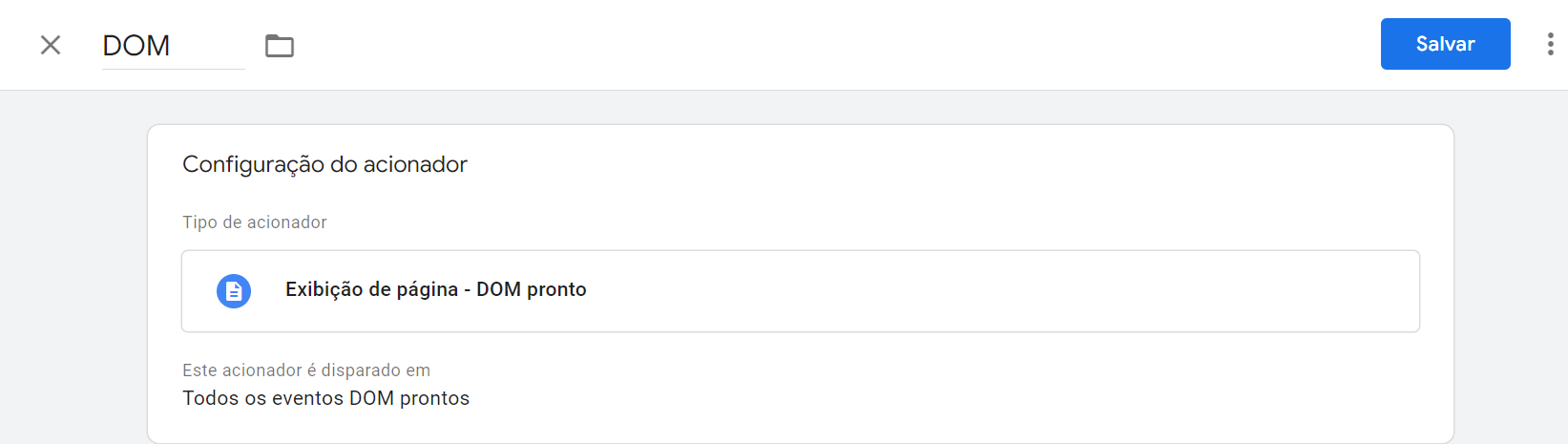This screenshot has width=1568, height=444.
Task: Save the trigger with Salvar
Action: coord(1445,44)
